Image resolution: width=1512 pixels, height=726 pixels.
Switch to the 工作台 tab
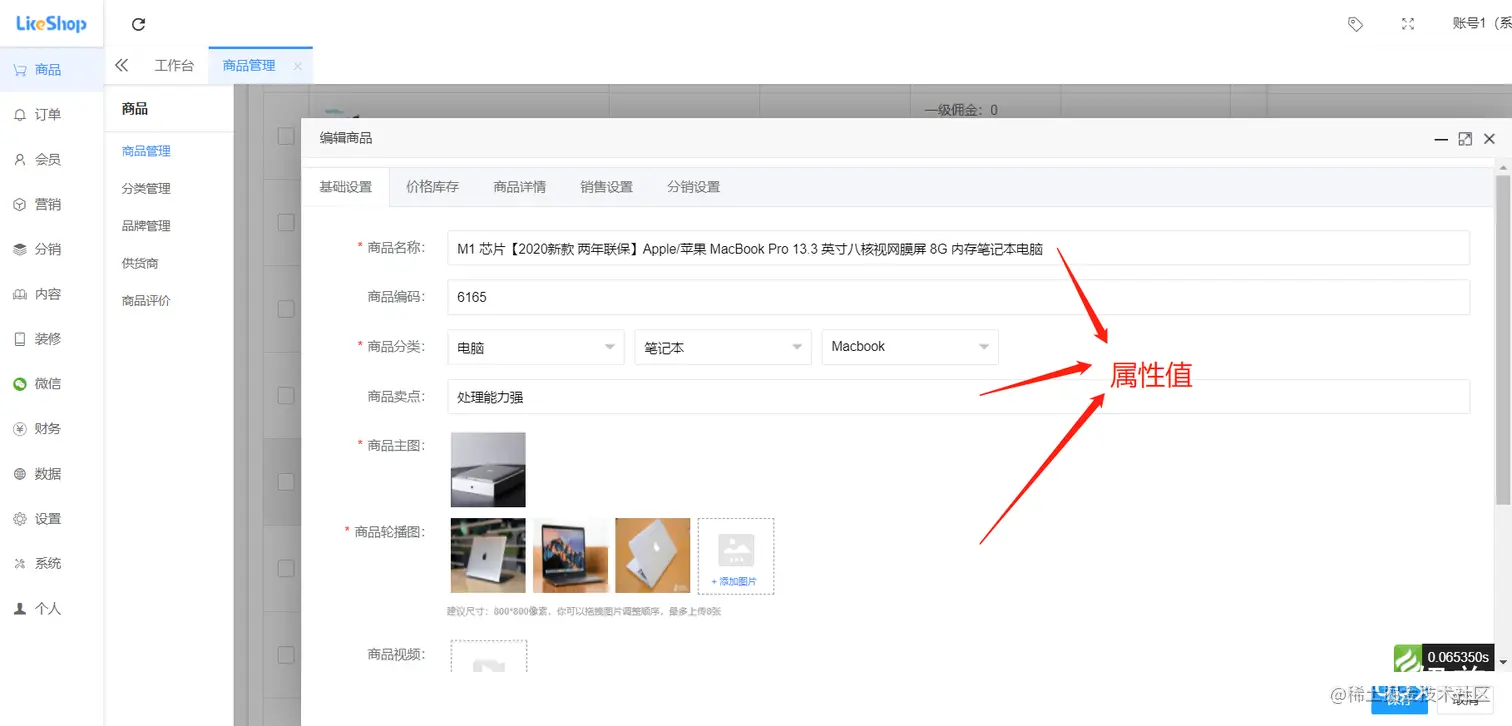[x=174, y=65]
